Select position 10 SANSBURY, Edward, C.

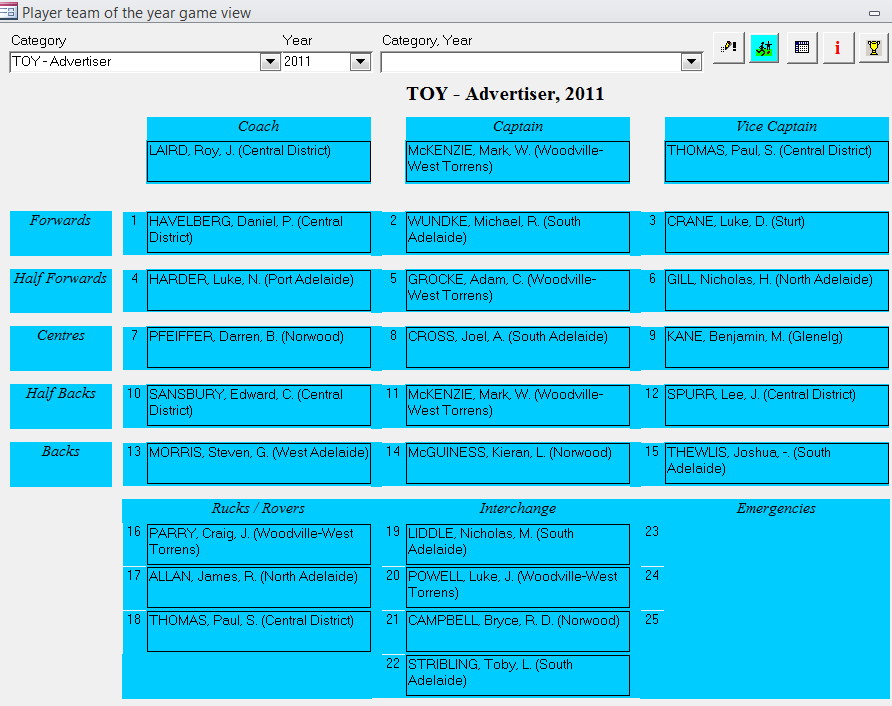[x=258, y=405]
